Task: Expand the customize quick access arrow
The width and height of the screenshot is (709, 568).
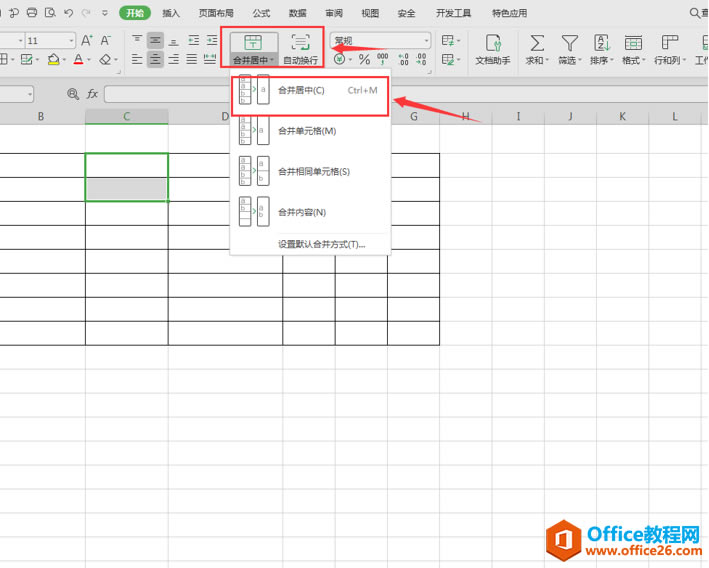Action: (104, 13)
